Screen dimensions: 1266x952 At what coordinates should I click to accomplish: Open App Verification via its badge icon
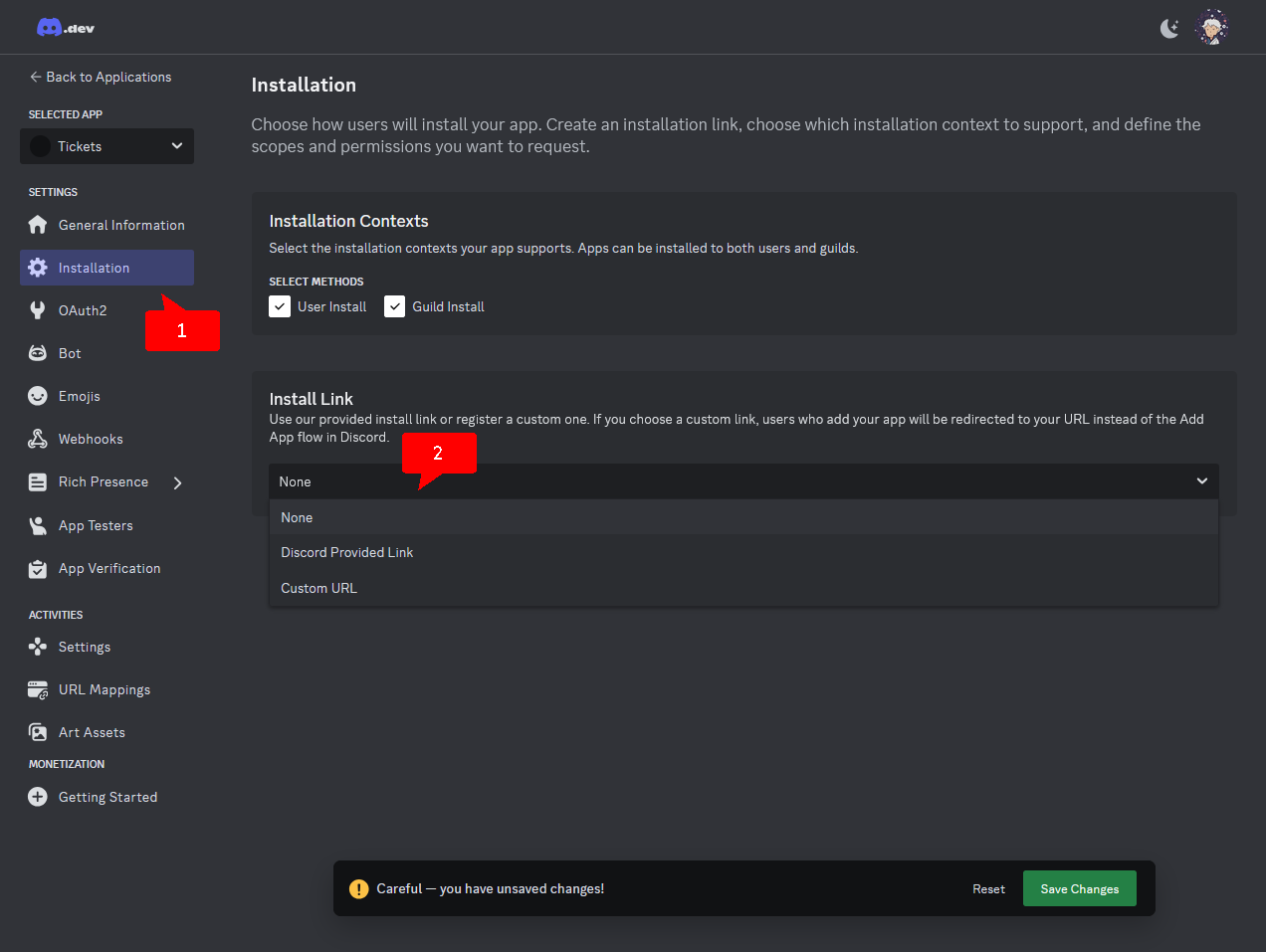point(38,568)
